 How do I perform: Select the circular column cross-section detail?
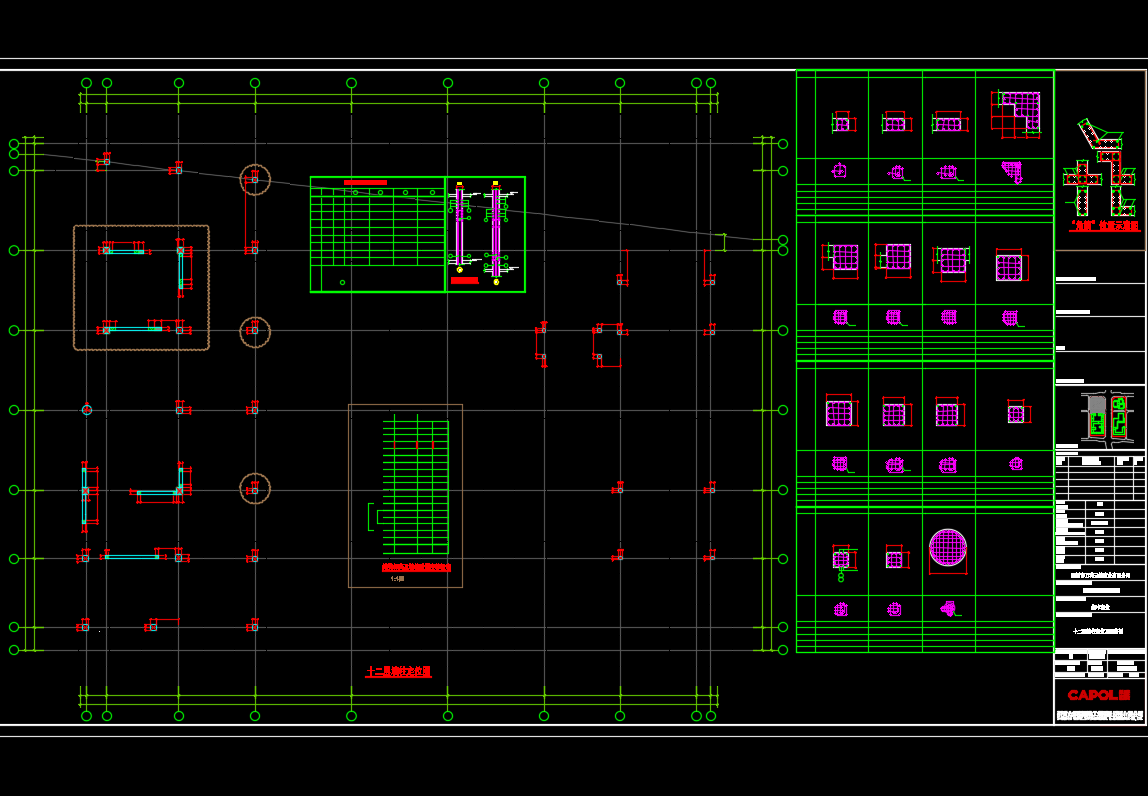948,548
